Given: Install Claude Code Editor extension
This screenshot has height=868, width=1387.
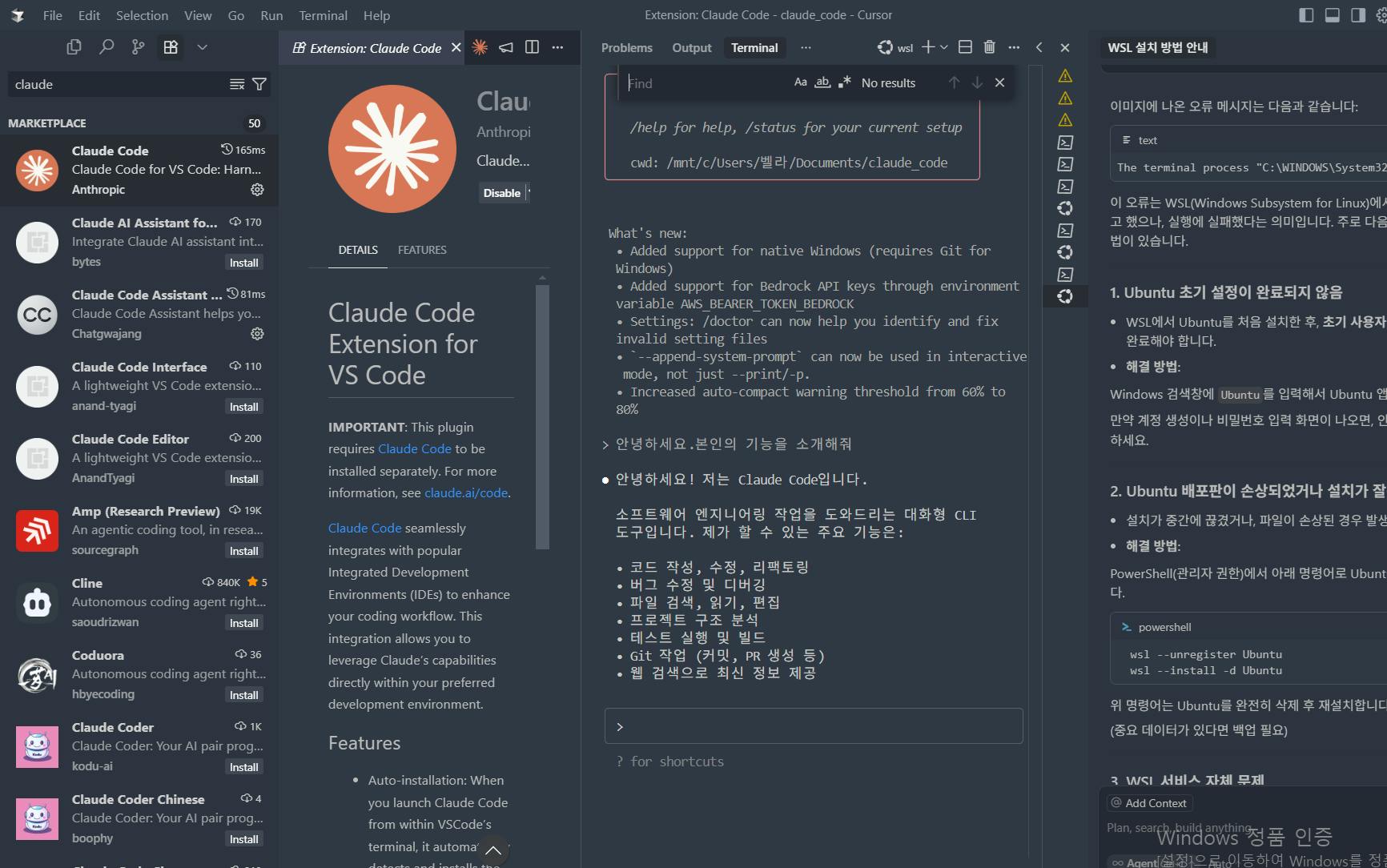Looking at the screenshot, I should (244, 479).
